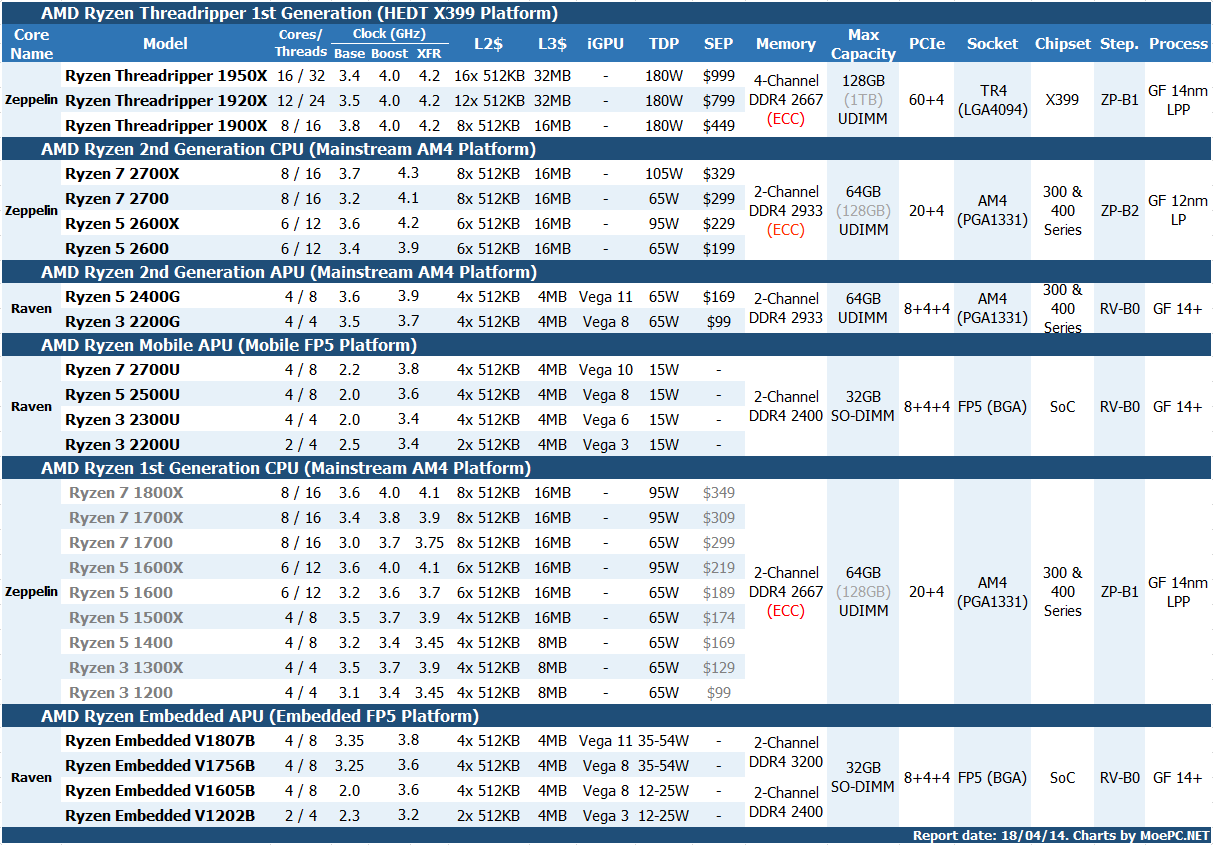Viewport: 1213px width, 845px height.
Task: Click the Ryzen 5 2500U row label
Action: [x=123, y=395]
